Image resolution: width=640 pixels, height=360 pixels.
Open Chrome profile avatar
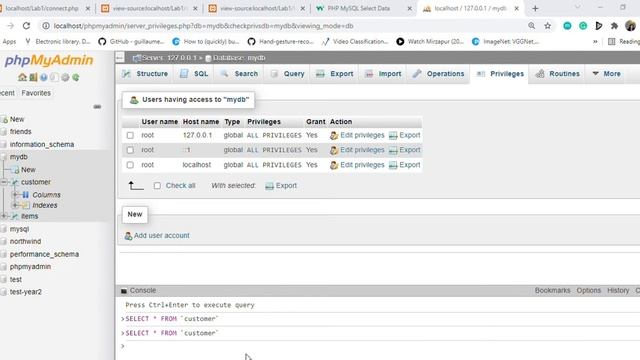click(630, 26)
